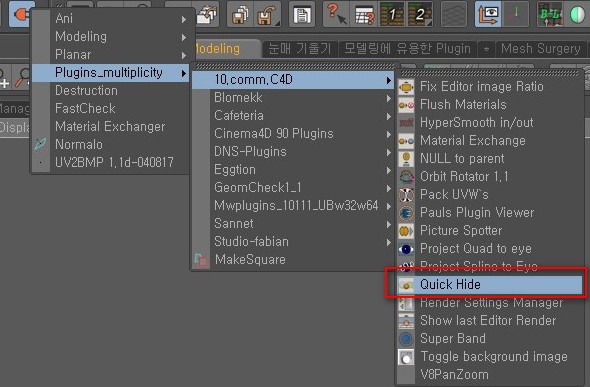The width and height of the screenshot is (590, 387).
Task: Click the toolbar icon numbered 2
Action: tap(420, 14)
